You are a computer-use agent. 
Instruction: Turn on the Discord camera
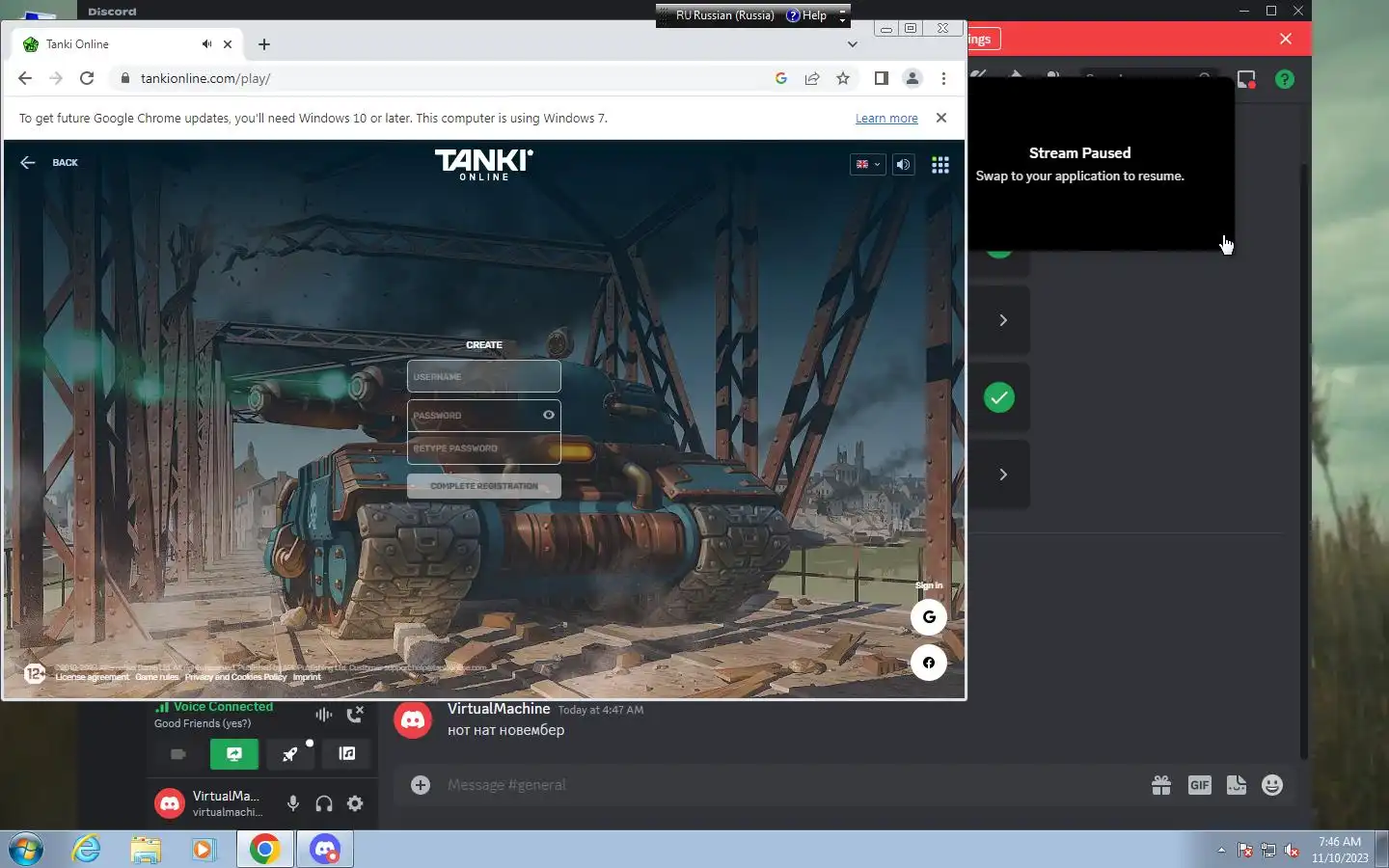(x=178, y=754)
